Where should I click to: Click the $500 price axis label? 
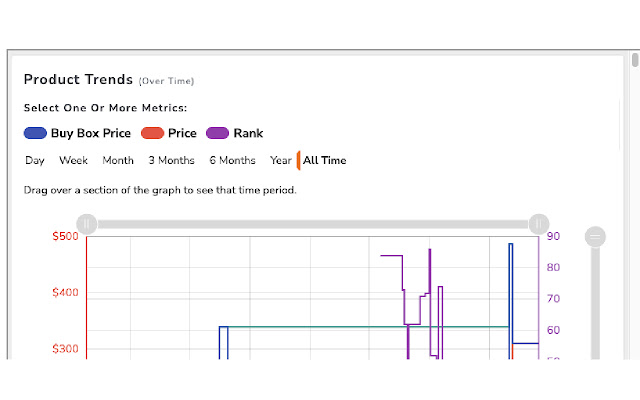point(65,236)
